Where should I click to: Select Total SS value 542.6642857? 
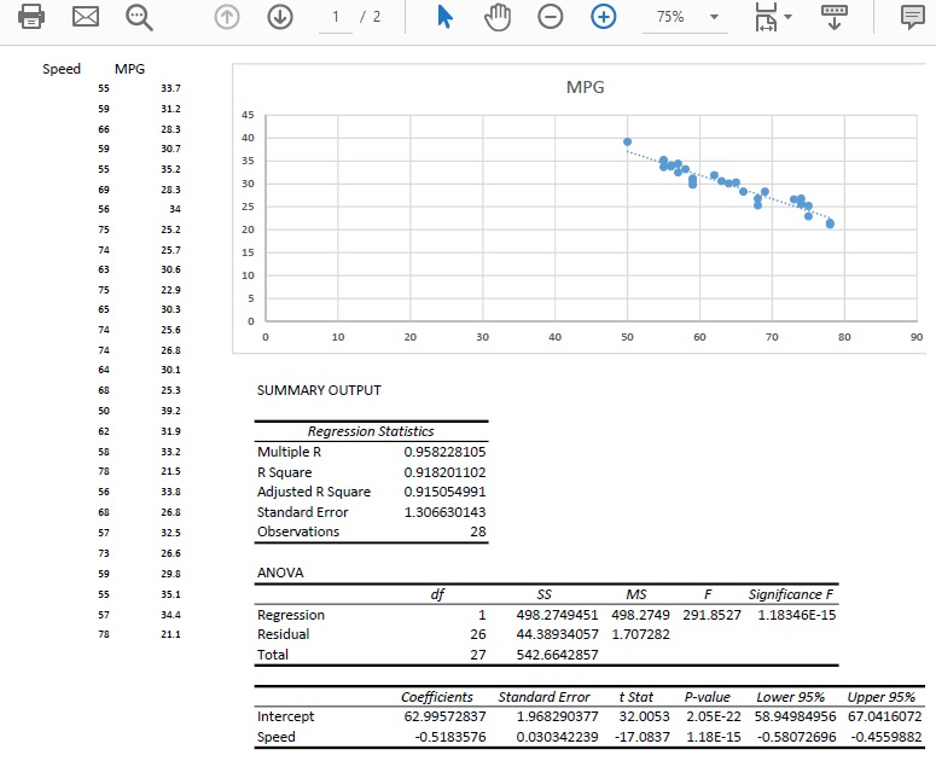coord(557,655)
